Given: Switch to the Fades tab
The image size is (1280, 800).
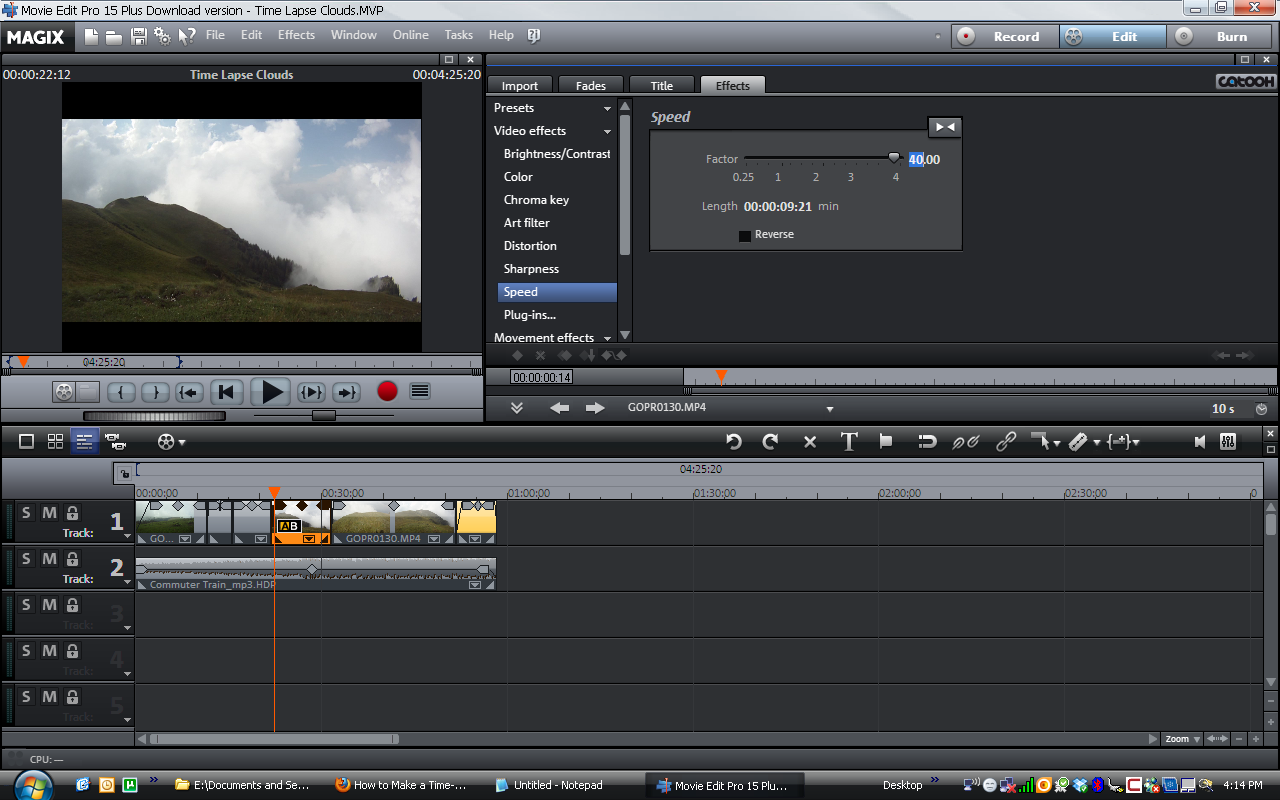Looking at the screenshot, I should click(590, 84).
